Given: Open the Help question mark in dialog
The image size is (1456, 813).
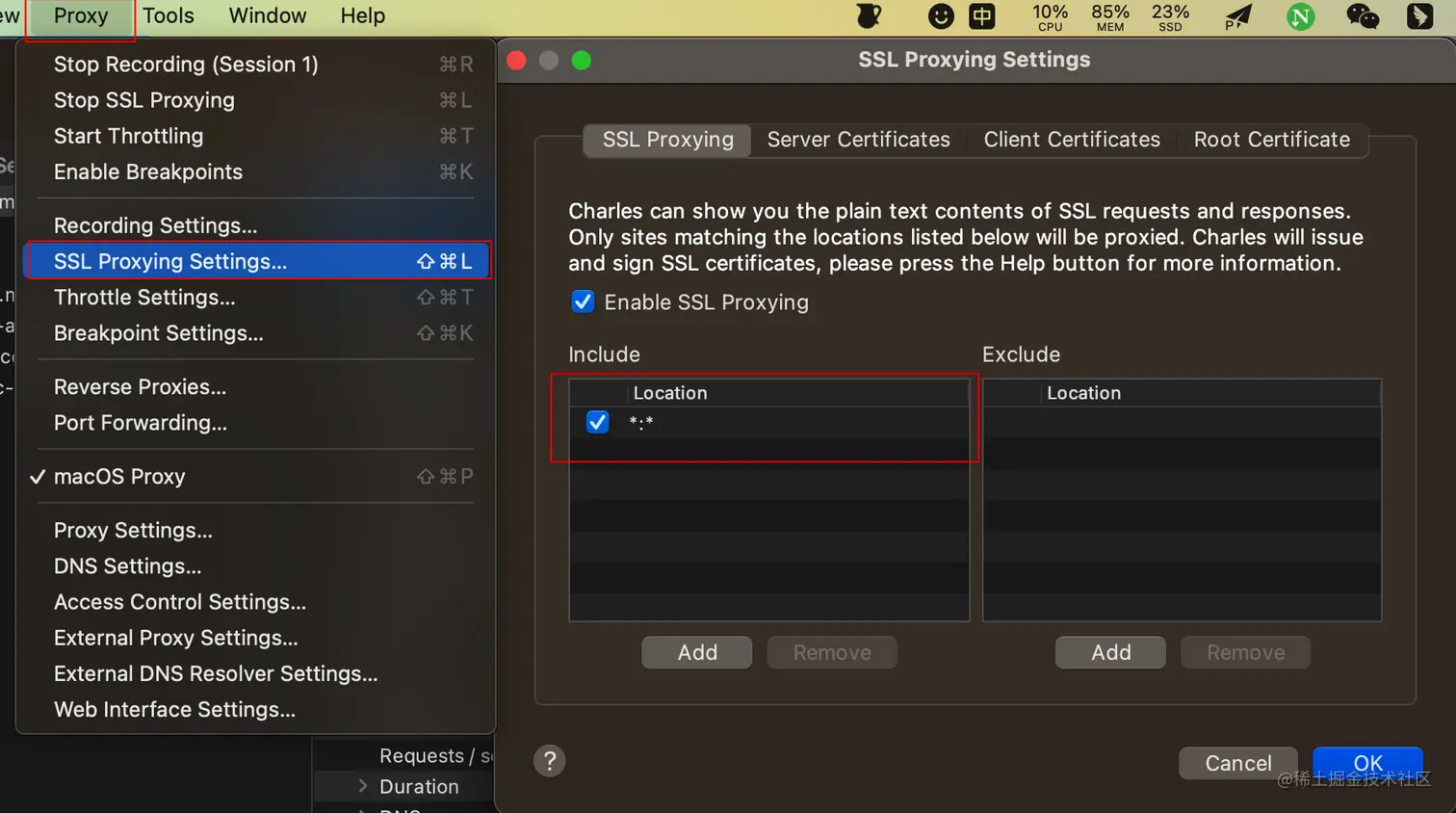Looking at the screenshot, I should tap(549, 761).
